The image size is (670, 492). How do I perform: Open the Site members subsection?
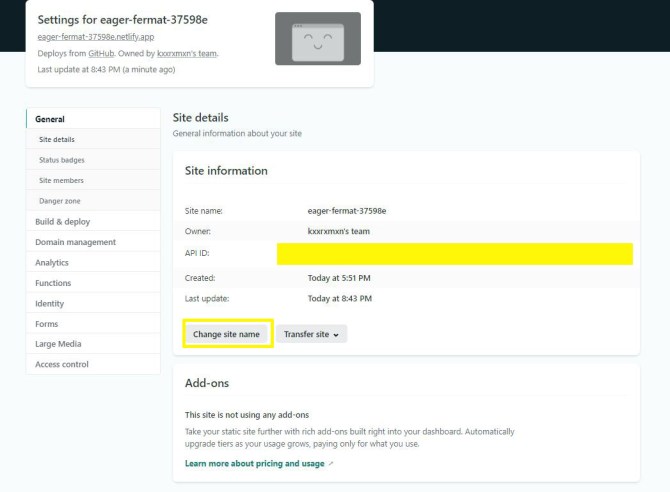click(x=93, y=180)
